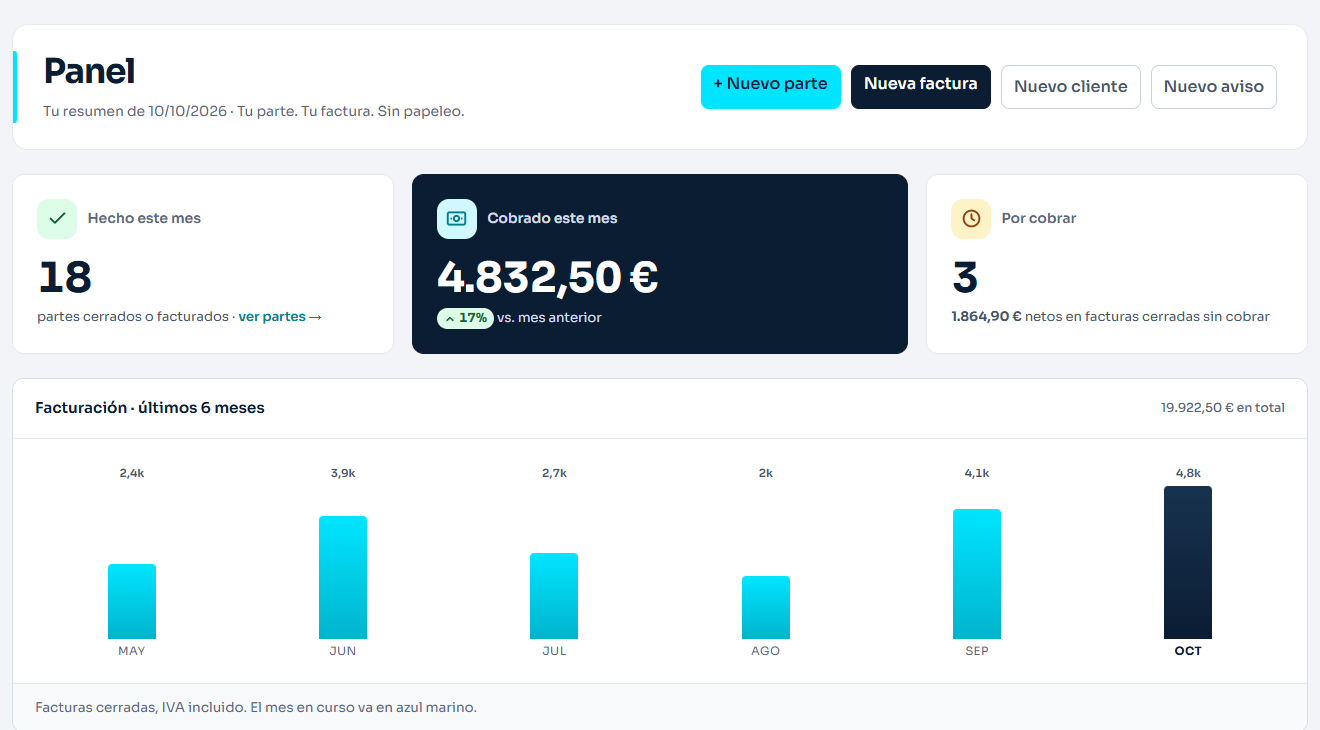
Task: Click the JUL bar in the chart
Action: (x=554, y=596)
